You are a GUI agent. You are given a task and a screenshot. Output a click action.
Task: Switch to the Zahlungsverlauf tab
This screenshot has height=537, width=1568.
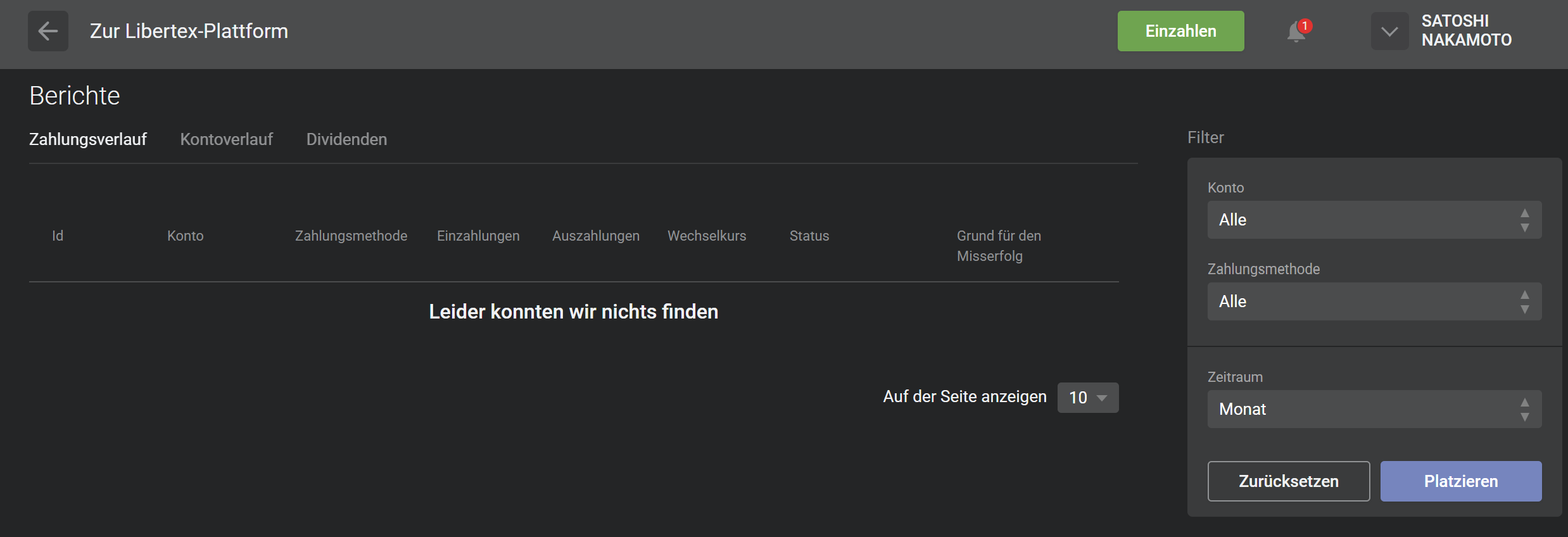(x=88, y=139)
